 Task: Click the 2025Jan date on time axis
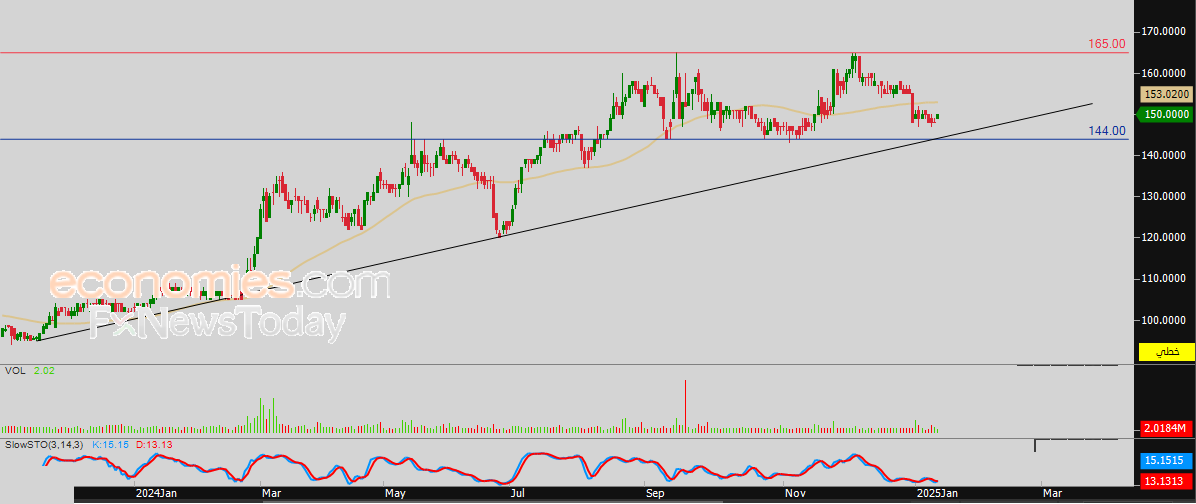[x=937, y=494]
